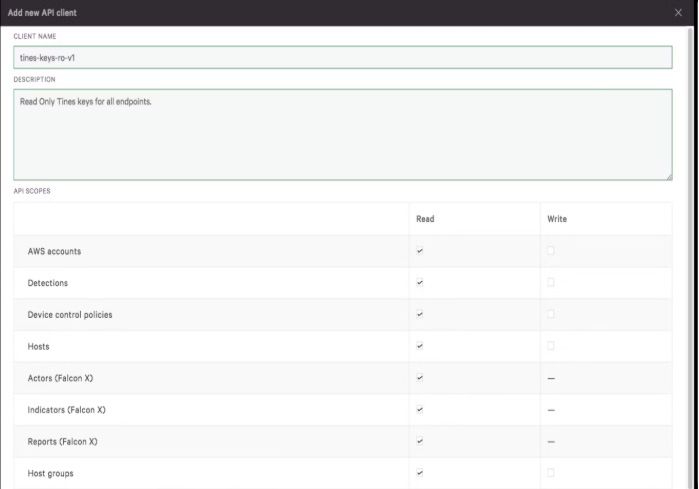Image resolution: width=699 pixels, height=489 pixels.
Task: Toggle Read for Reports (Falcon X)
Action: [x=420, y=441]
